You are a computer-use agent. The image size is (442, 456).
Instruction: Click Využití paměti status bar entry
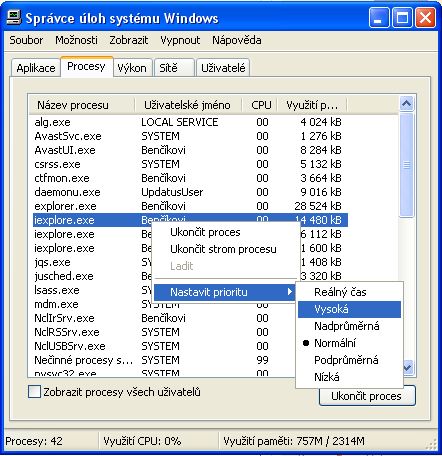294,441
